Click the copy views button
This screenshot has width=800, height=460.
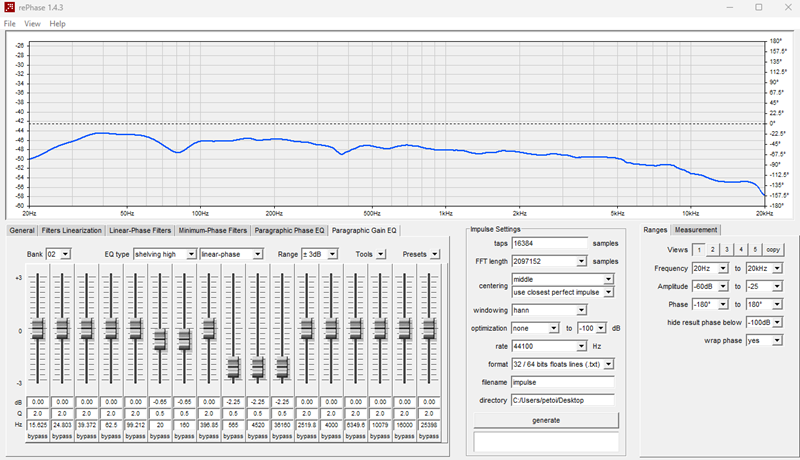click(x=773, y=250)
